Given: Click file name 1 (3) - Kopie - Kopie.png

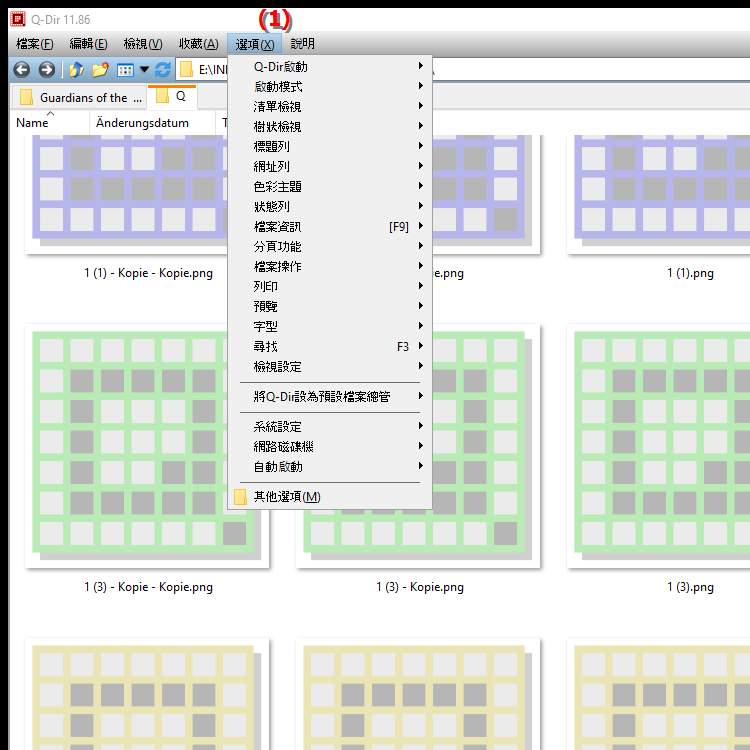Looking at the screenshot, I should [x=148, y=587].
